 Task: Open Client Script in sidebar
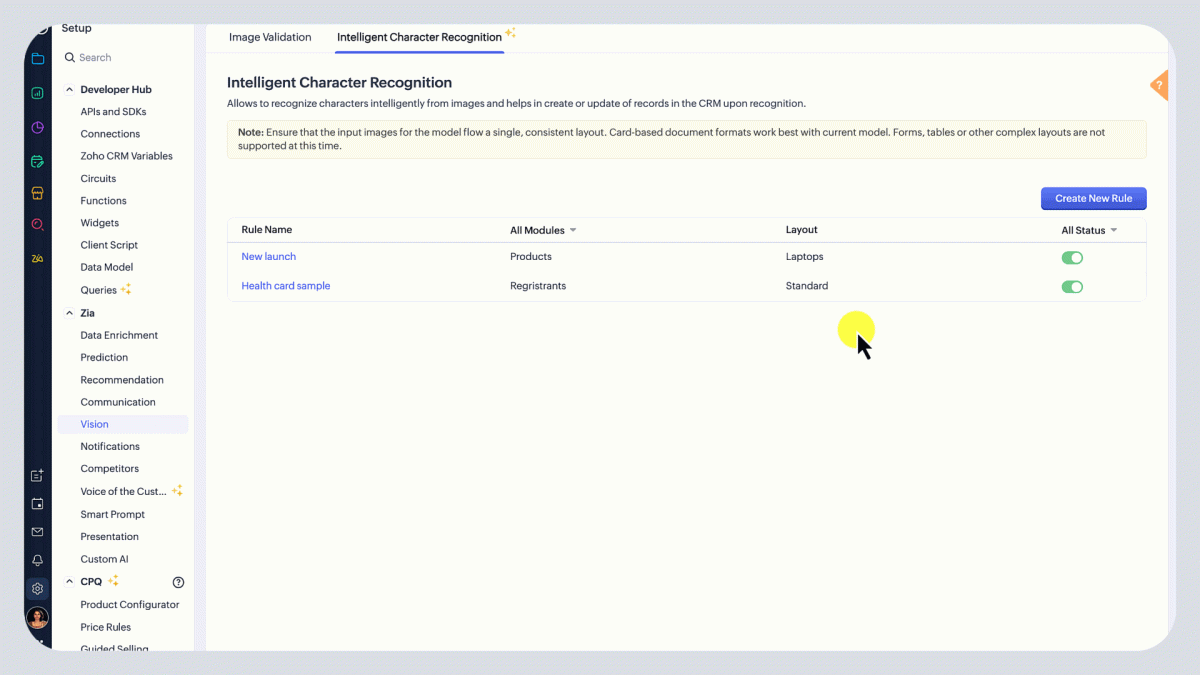tap(109, 245)
